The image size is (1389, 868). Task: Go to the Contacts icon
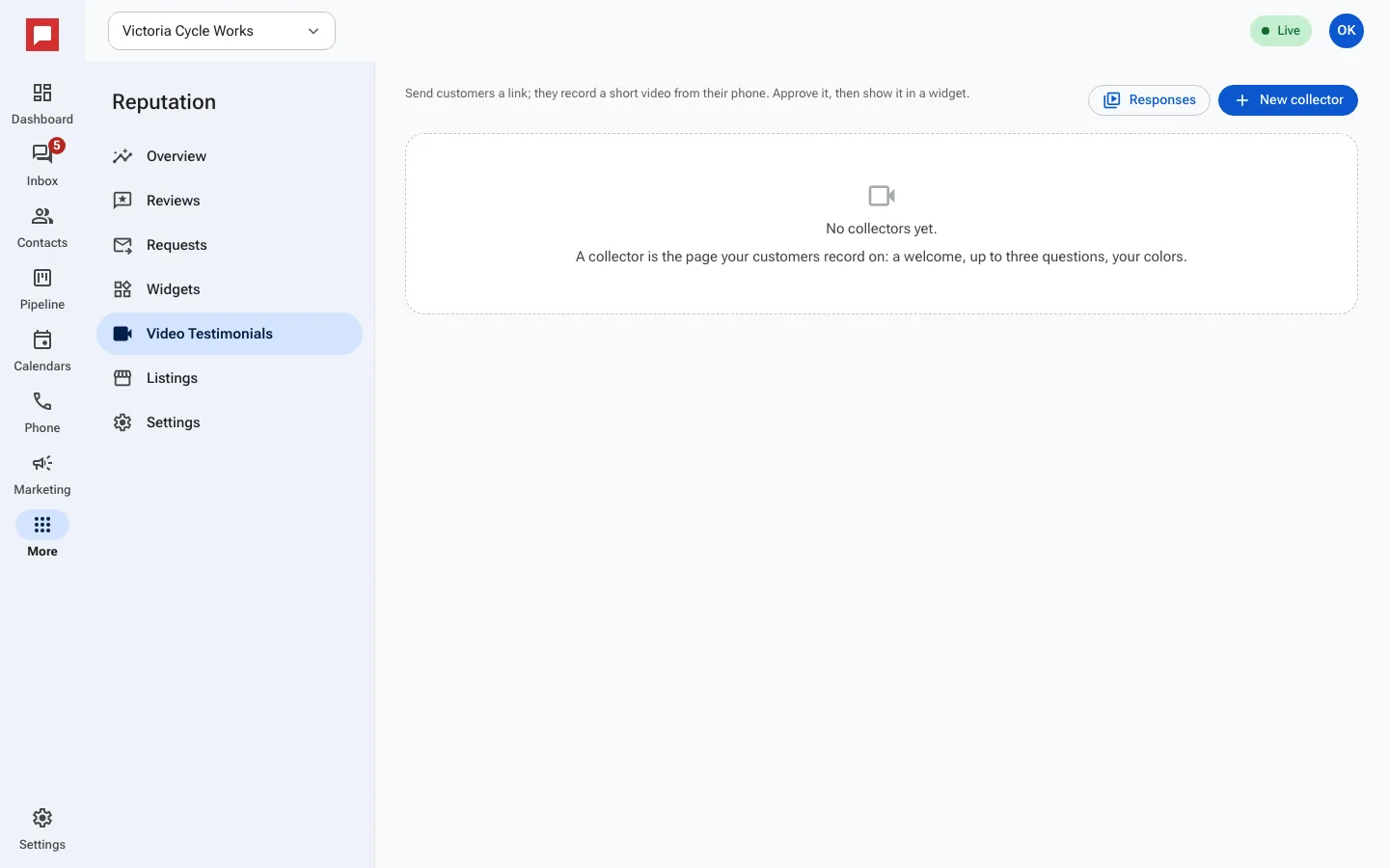[x=42, y=216]
